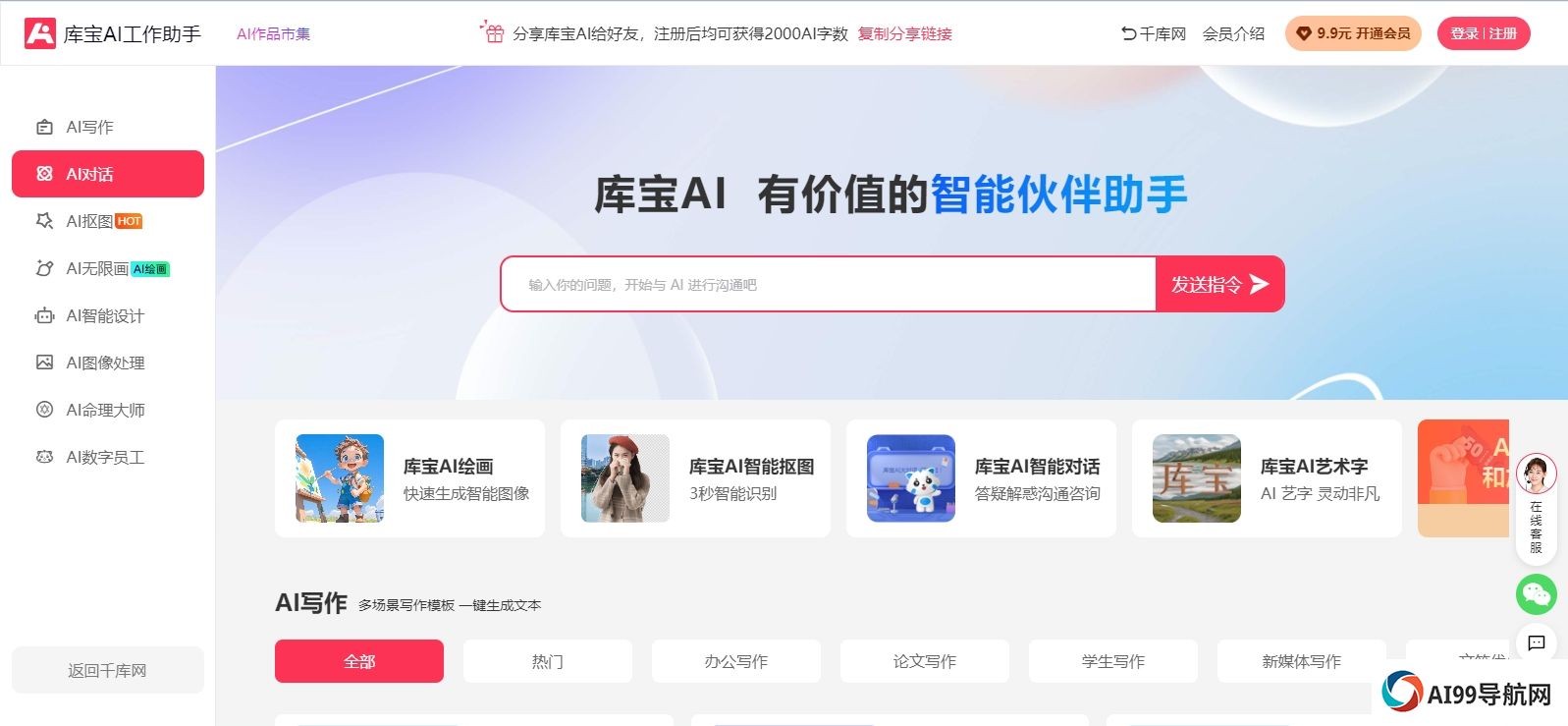The height and width of the screenshot is (726, 1568).
Task: Click the 在线客服 vertical label
Action: pos(1537,528)
